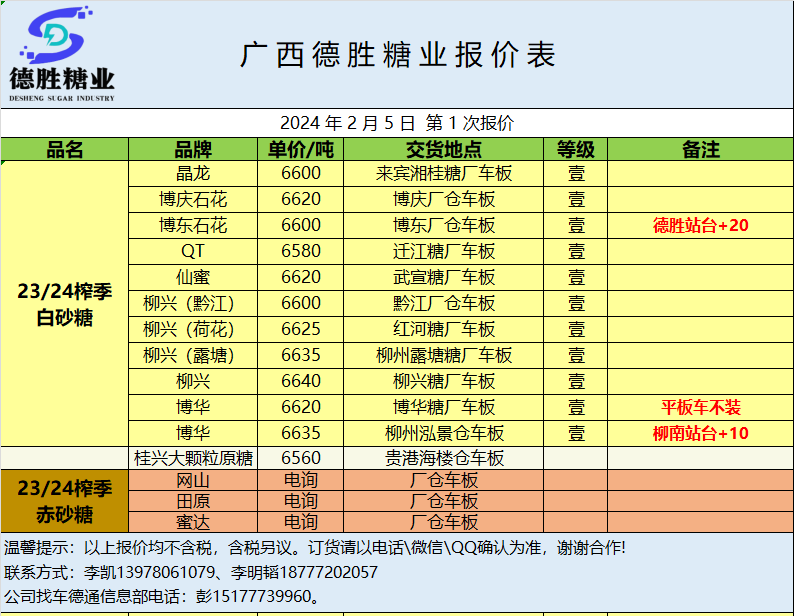This screenshot has width=794, height=616.
Task: Click the 备注 header cell
Action: 700,150
